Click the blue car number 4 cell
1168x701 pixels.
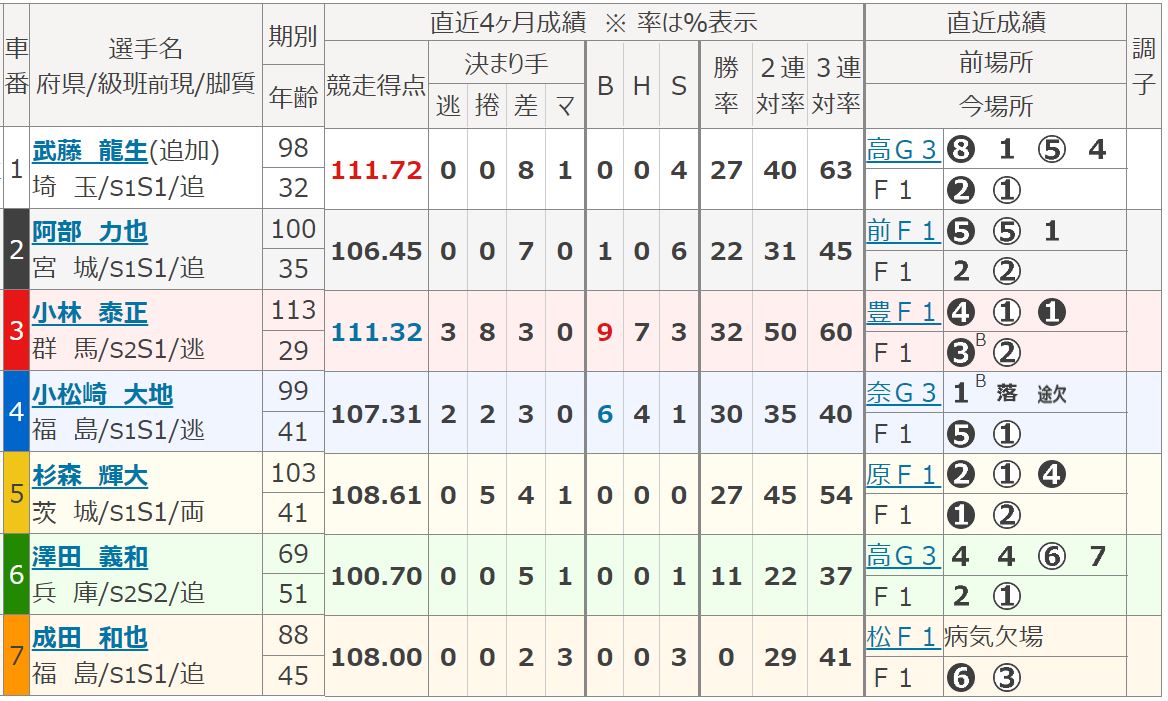15,412
